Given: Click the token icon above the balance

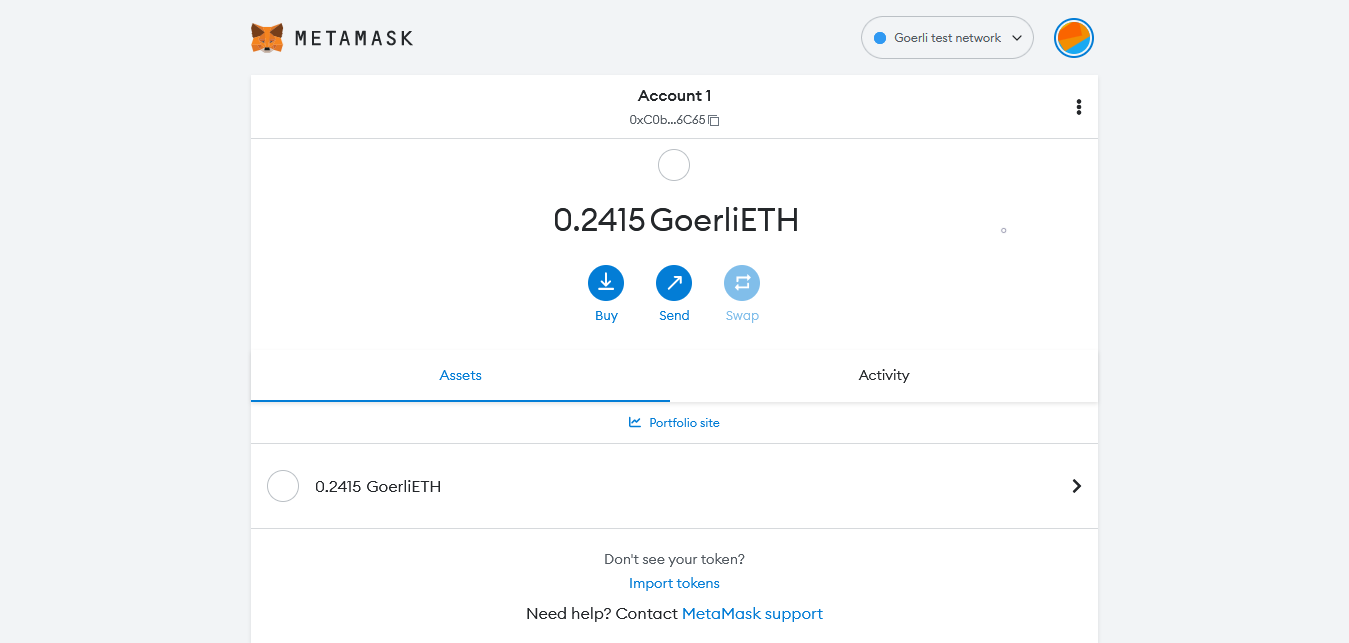Looking at the screenshot, I should click(674, 165).
